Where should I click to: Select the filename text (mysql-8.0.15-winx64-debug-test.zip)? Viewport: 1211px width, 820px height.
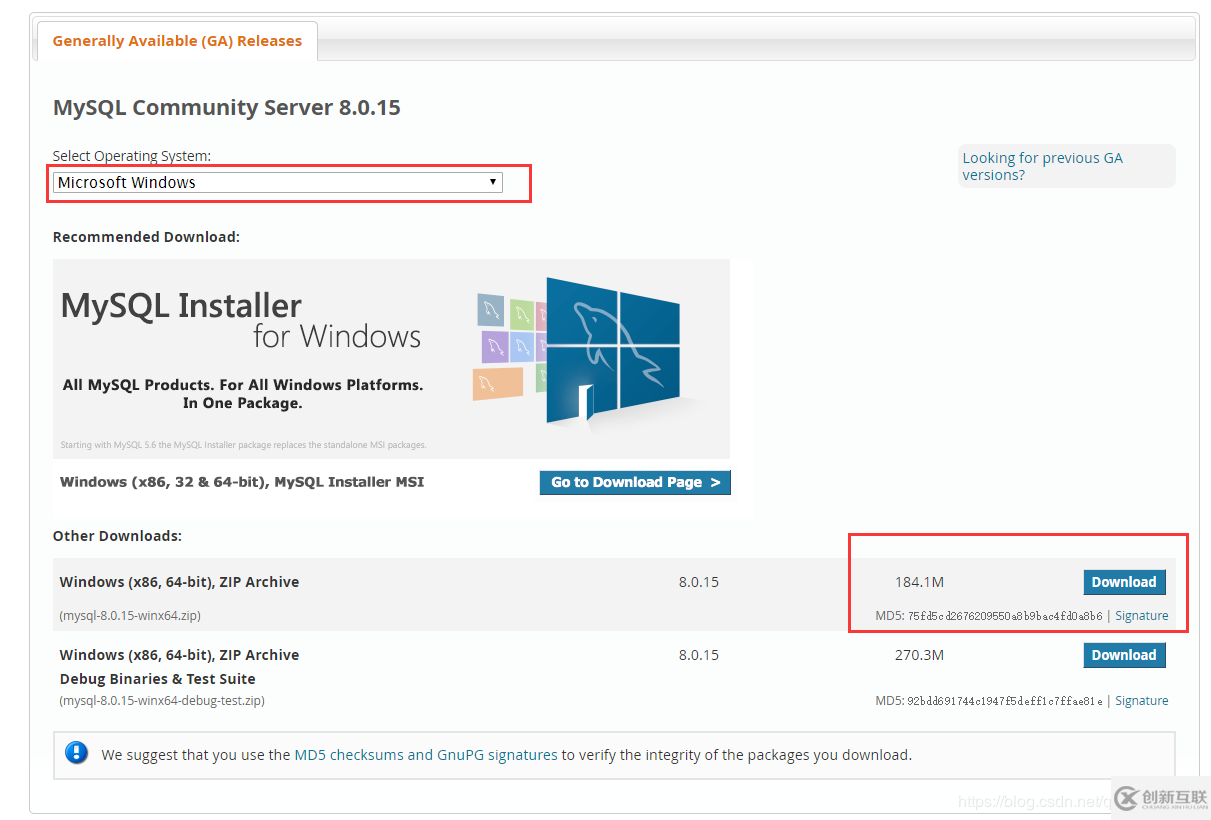coord(162,701)
